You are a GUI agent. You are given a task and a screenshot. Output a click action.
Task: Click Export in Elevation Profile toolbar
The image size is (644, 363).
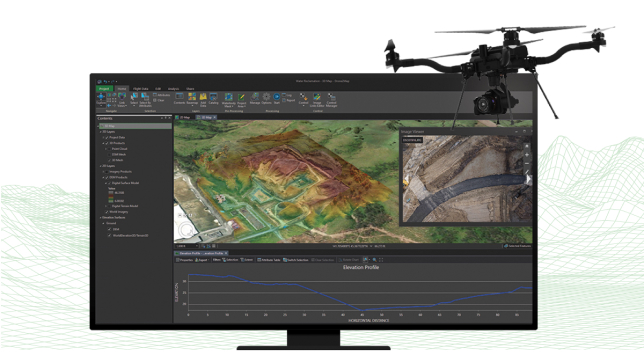pos(201,260)
